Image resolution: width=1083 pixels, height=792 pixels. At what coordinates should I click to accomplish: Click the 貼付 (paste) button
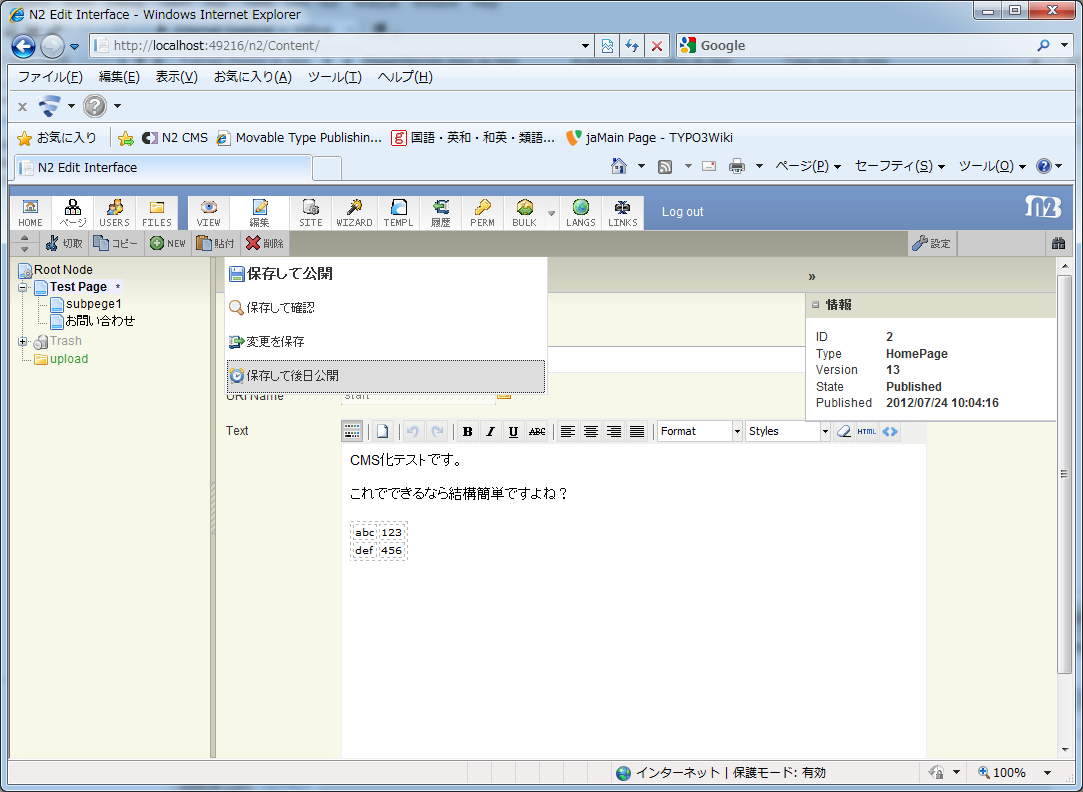click(215, 243)
